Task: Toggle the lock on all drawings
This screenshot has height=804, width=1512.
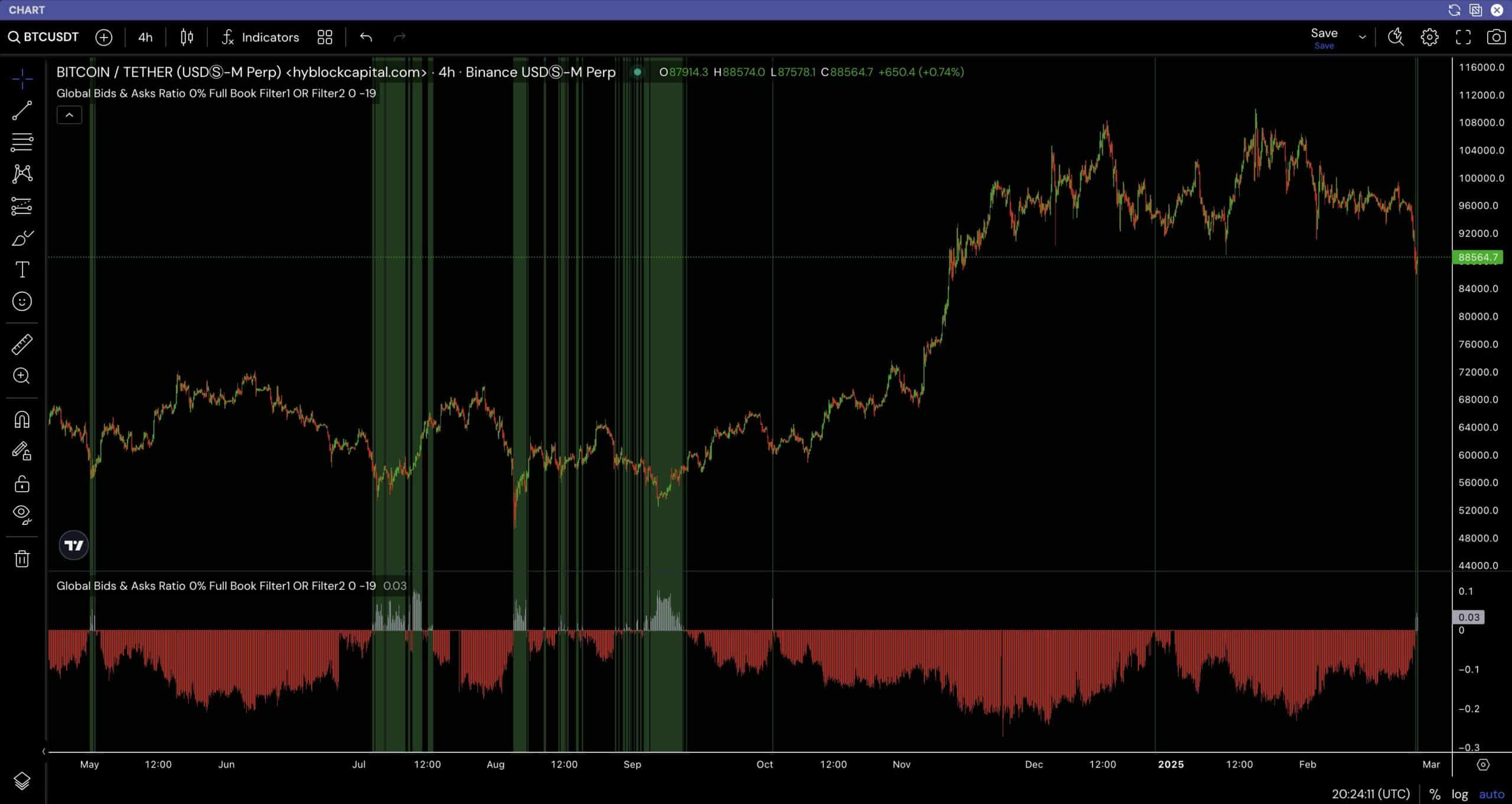Action: point(22,484)
